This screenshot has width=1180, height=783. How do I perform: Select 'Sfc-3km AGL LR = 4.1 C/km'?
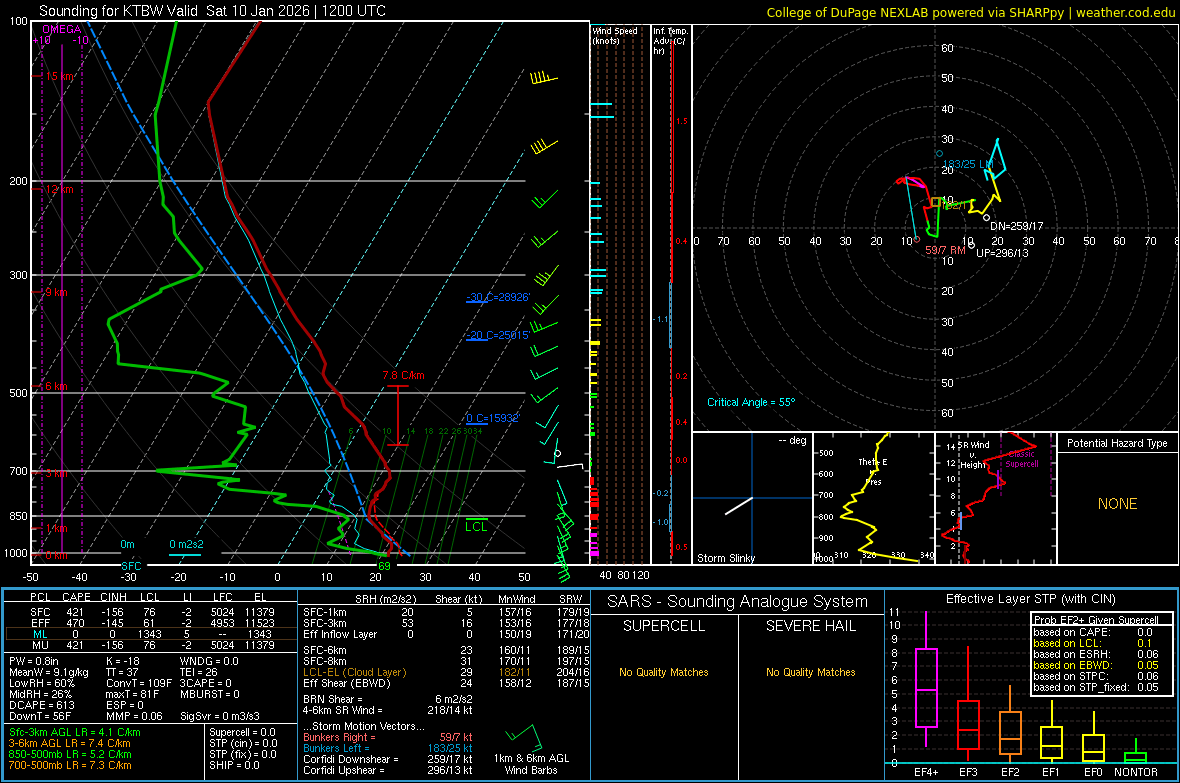click(75, 732)
